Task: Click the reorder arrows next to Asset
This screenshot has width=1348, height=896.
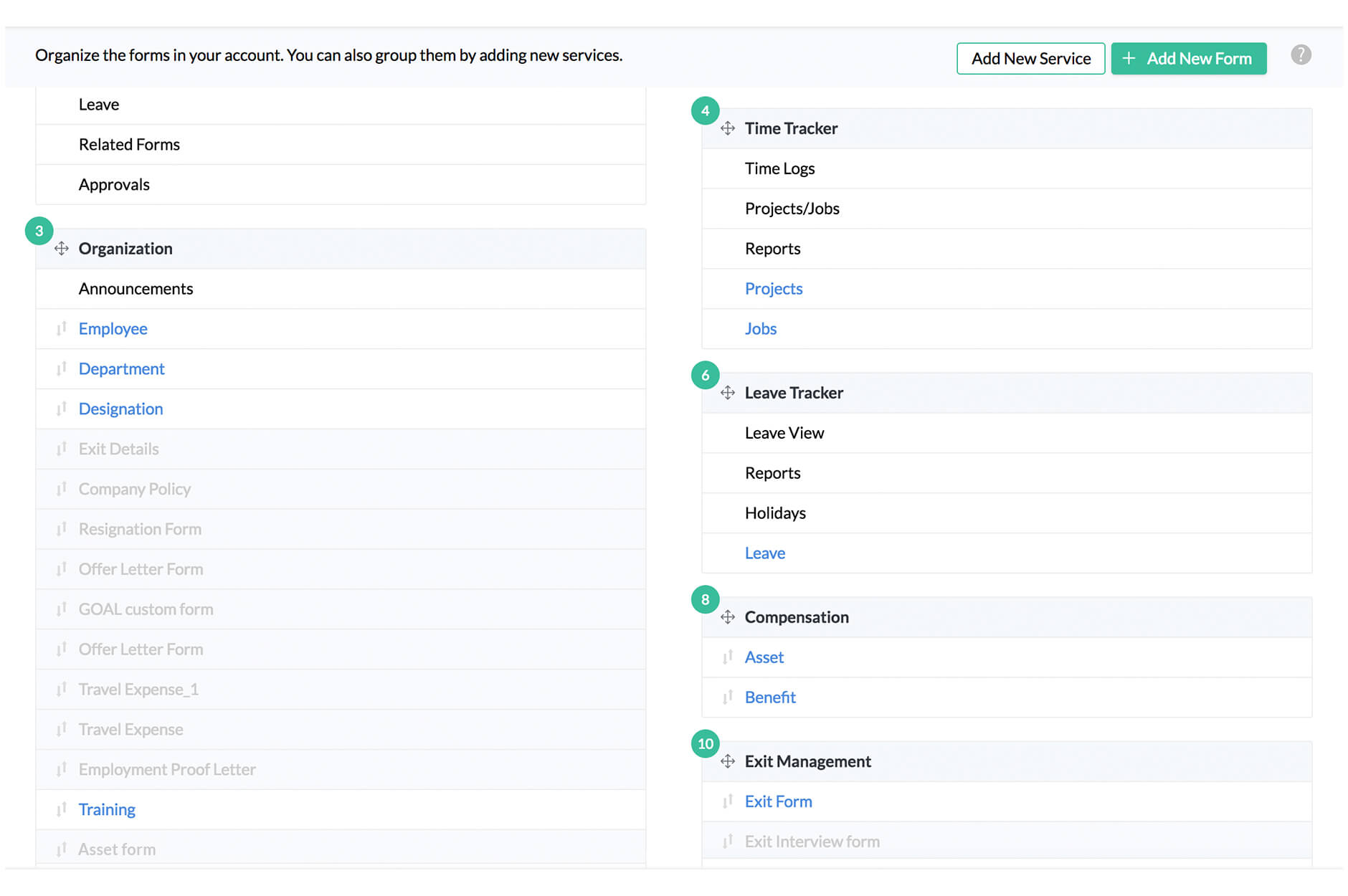Action: [727, 657]
